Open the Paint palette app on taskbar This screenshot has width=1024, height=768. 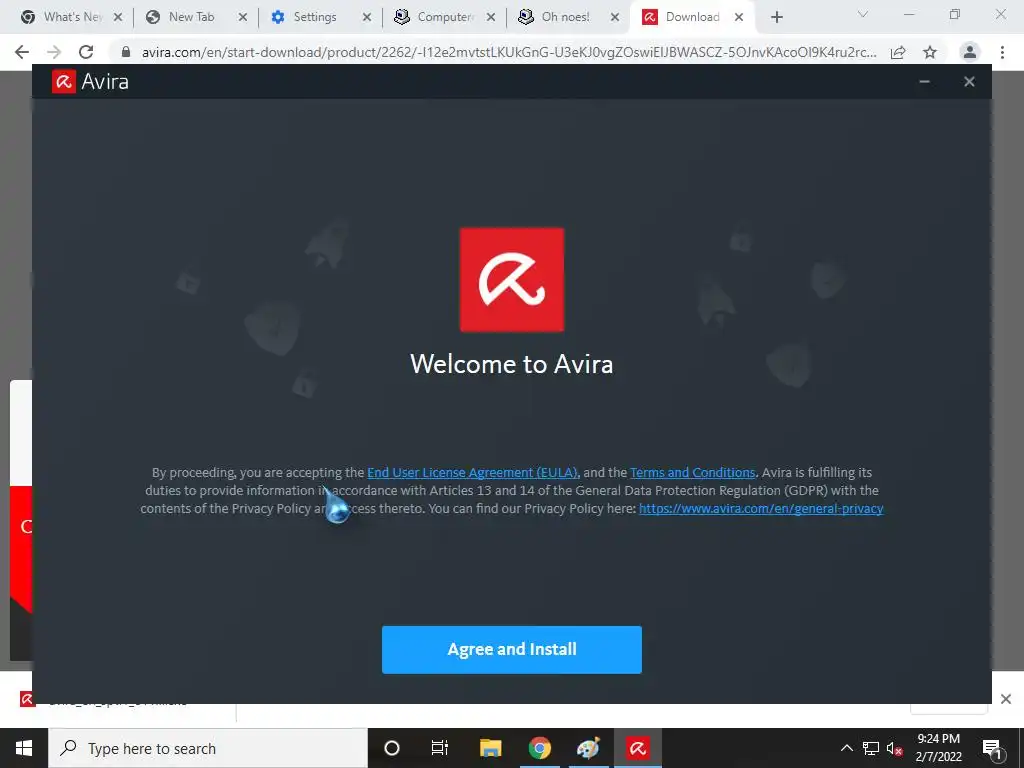[588, 748]
